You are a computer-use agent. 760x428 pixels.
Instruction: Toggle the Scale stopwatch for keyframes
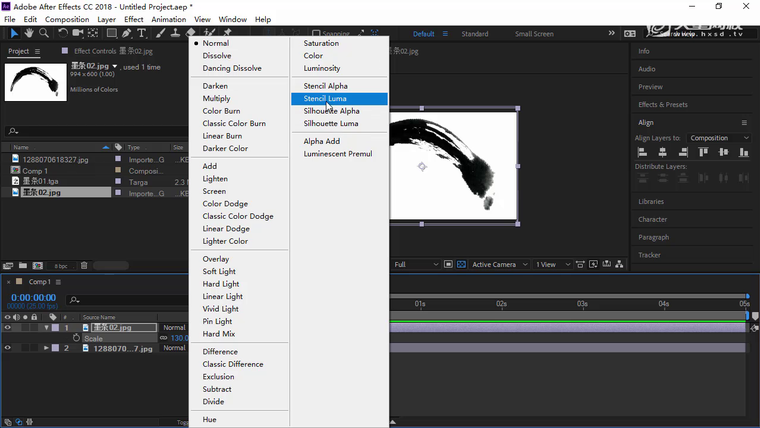coord(76,338)
